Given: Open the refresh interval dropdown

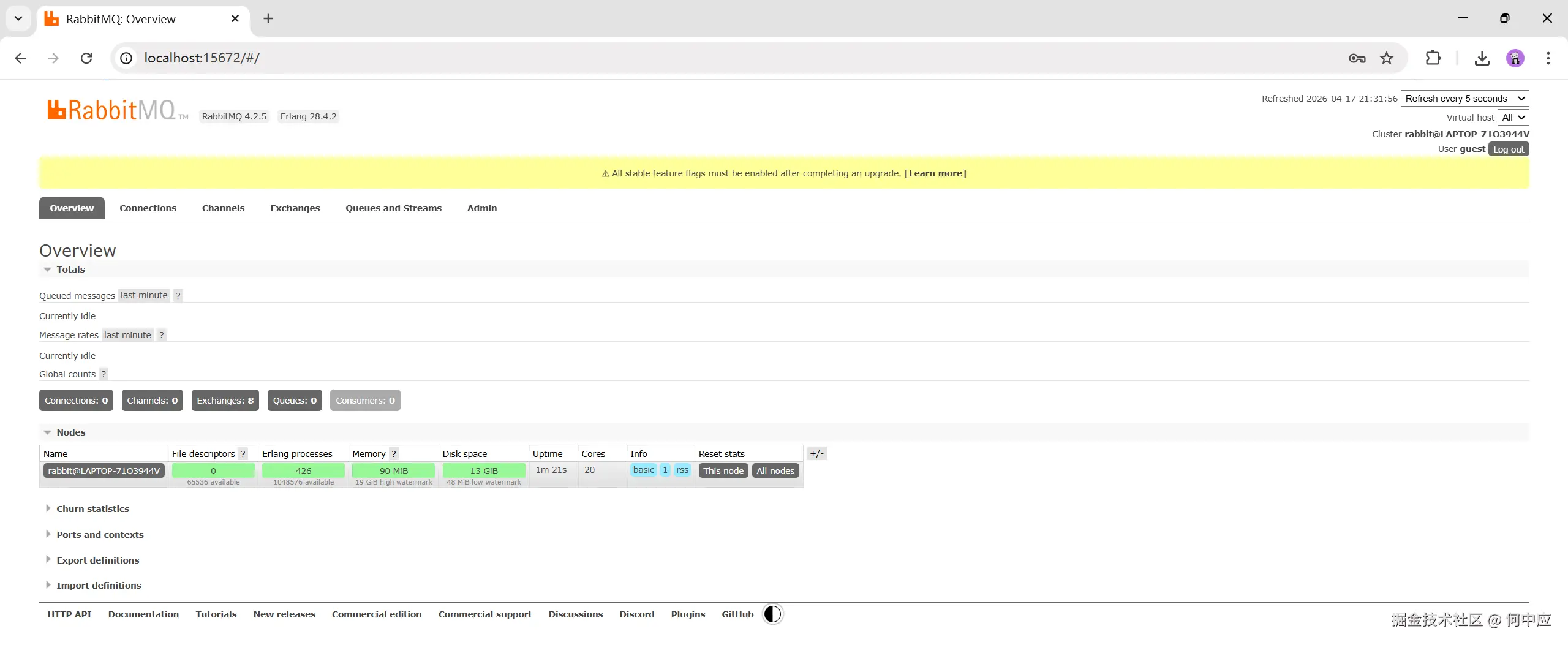Looking at the screenshot, I should (x=1465, y=99).
